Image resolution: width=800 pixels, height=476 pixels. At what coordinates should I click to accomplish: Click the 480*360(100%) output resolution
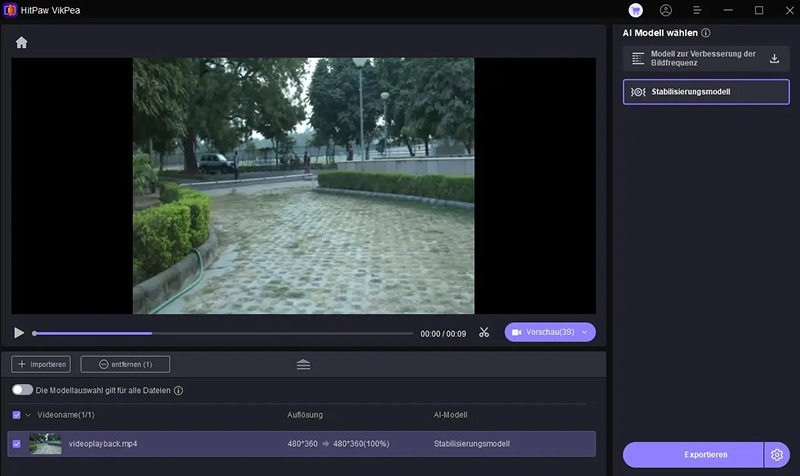point(361,444)
